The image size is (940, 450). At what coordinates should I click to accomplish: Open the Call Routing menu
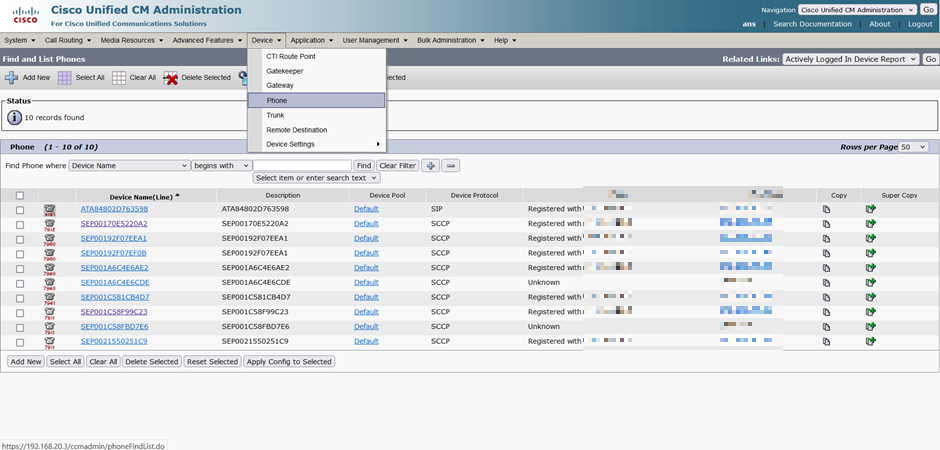click(x=68, y=40)
